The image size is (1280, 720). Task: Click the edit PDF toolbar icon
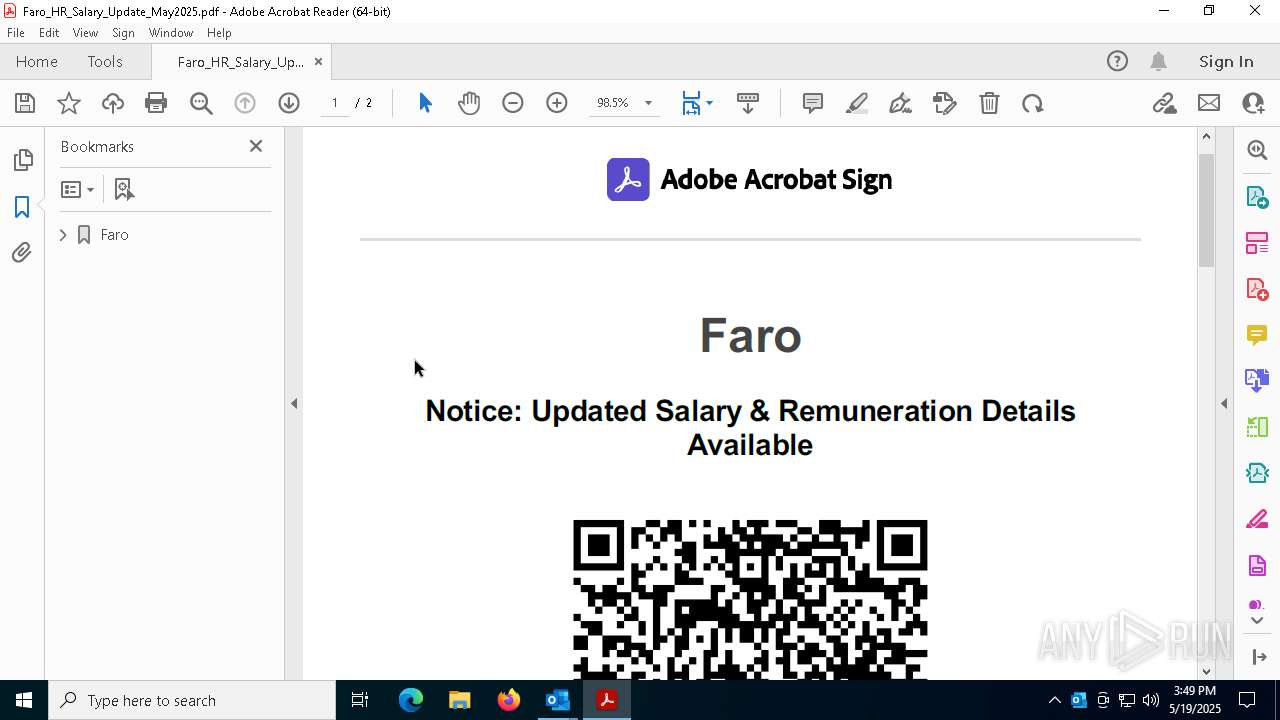click(x=945, y=103)
